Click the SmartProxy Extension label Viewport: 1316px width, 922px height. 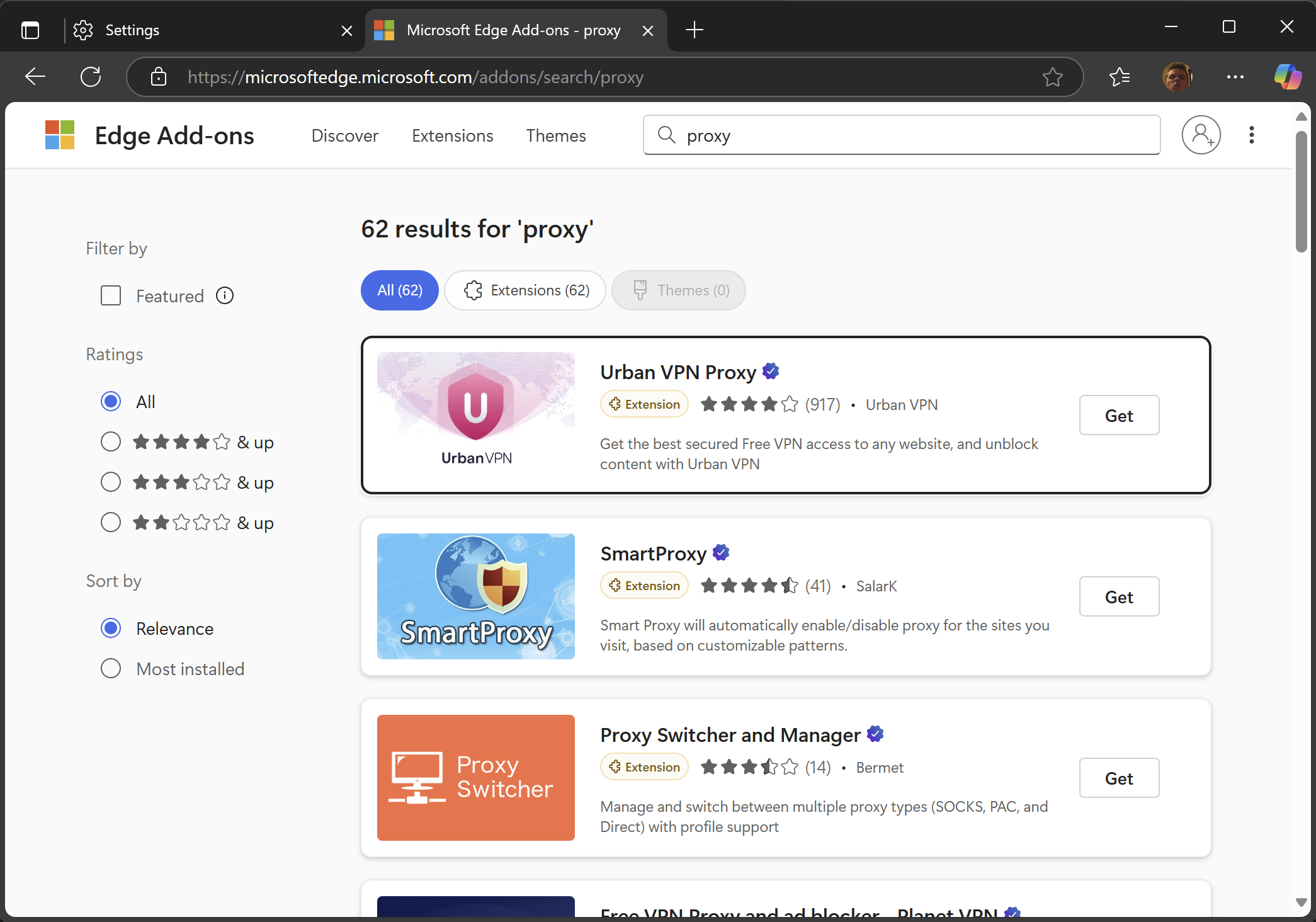point(645,586)
